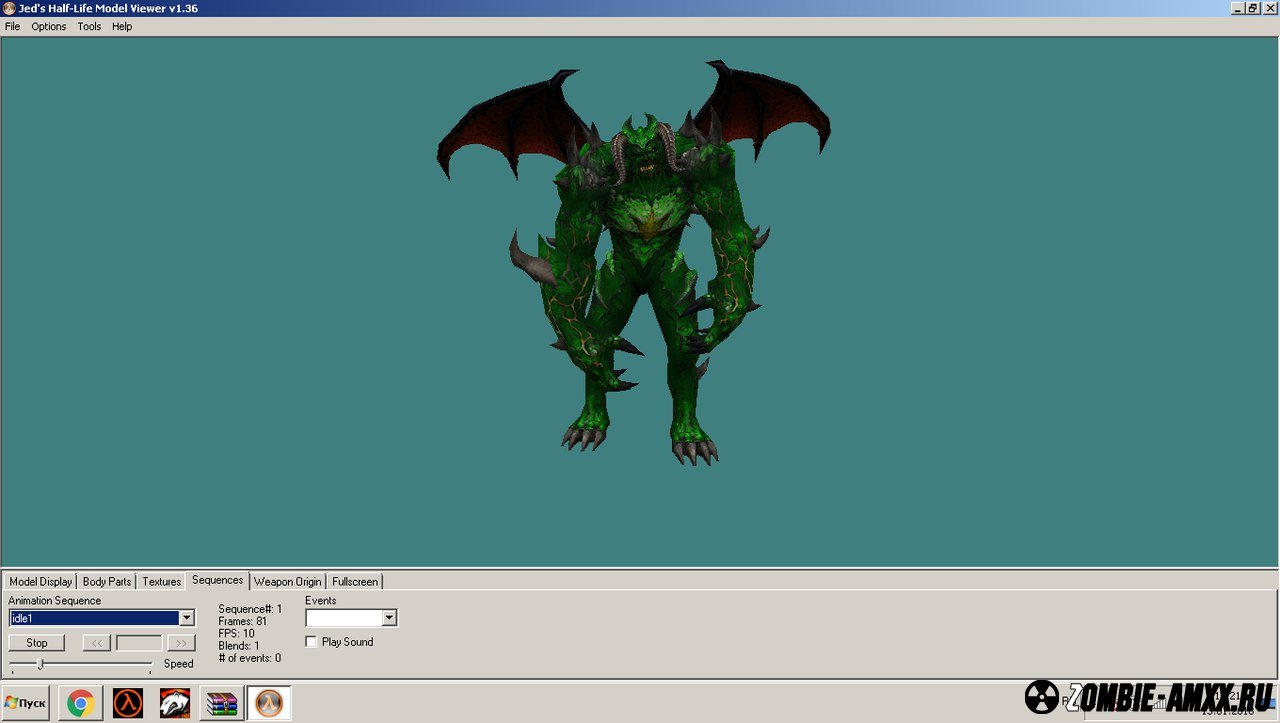
Task: Expand the Animation Sequence dropdown
Action: (x=186, y=619)
